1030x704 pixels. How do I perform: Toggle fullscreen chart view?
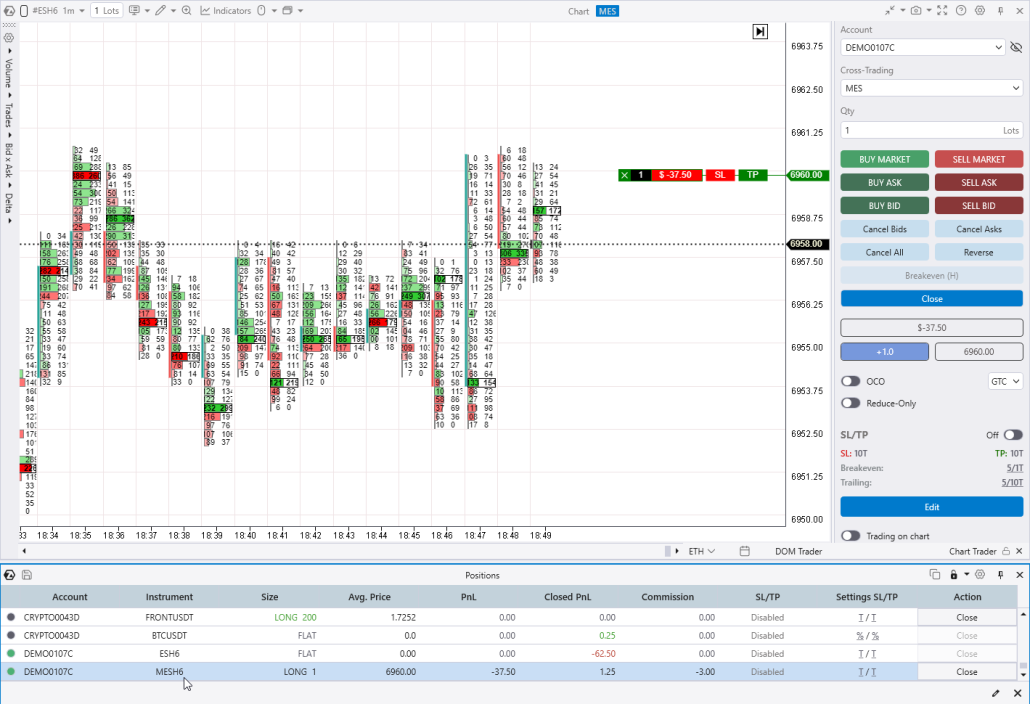click(942, 10)
